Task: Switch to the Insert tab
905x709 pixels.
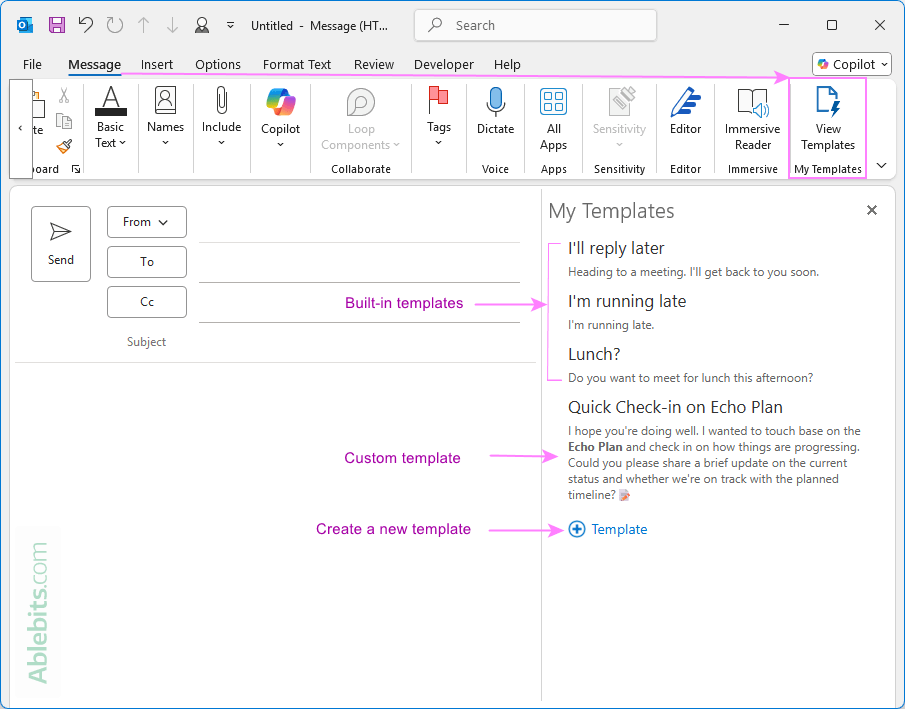Action: pos(156,64)
